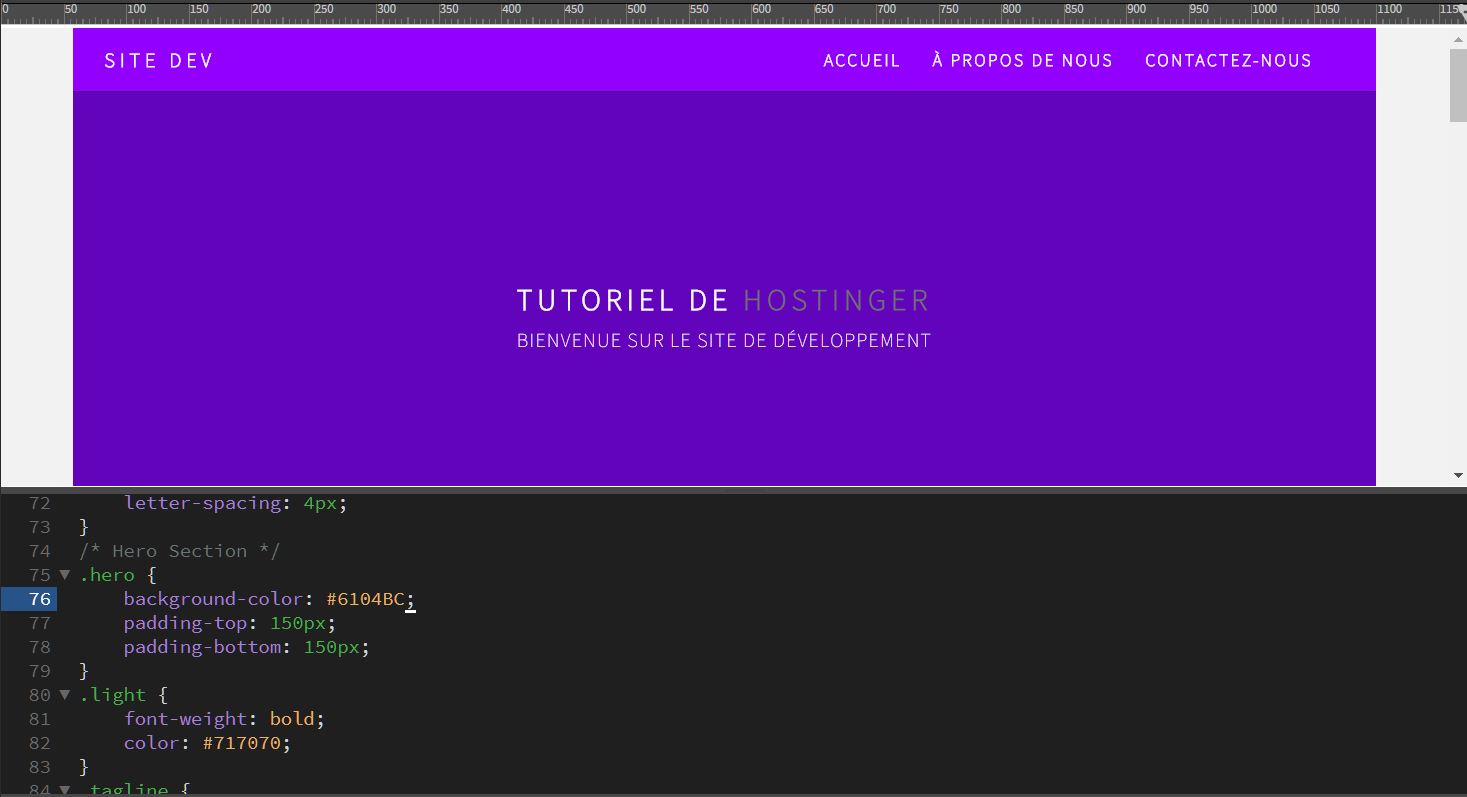Open the ACCUEIL navigation link
Screen dimensions: 1467x797
pyautogui.click(x=862, y=61)
